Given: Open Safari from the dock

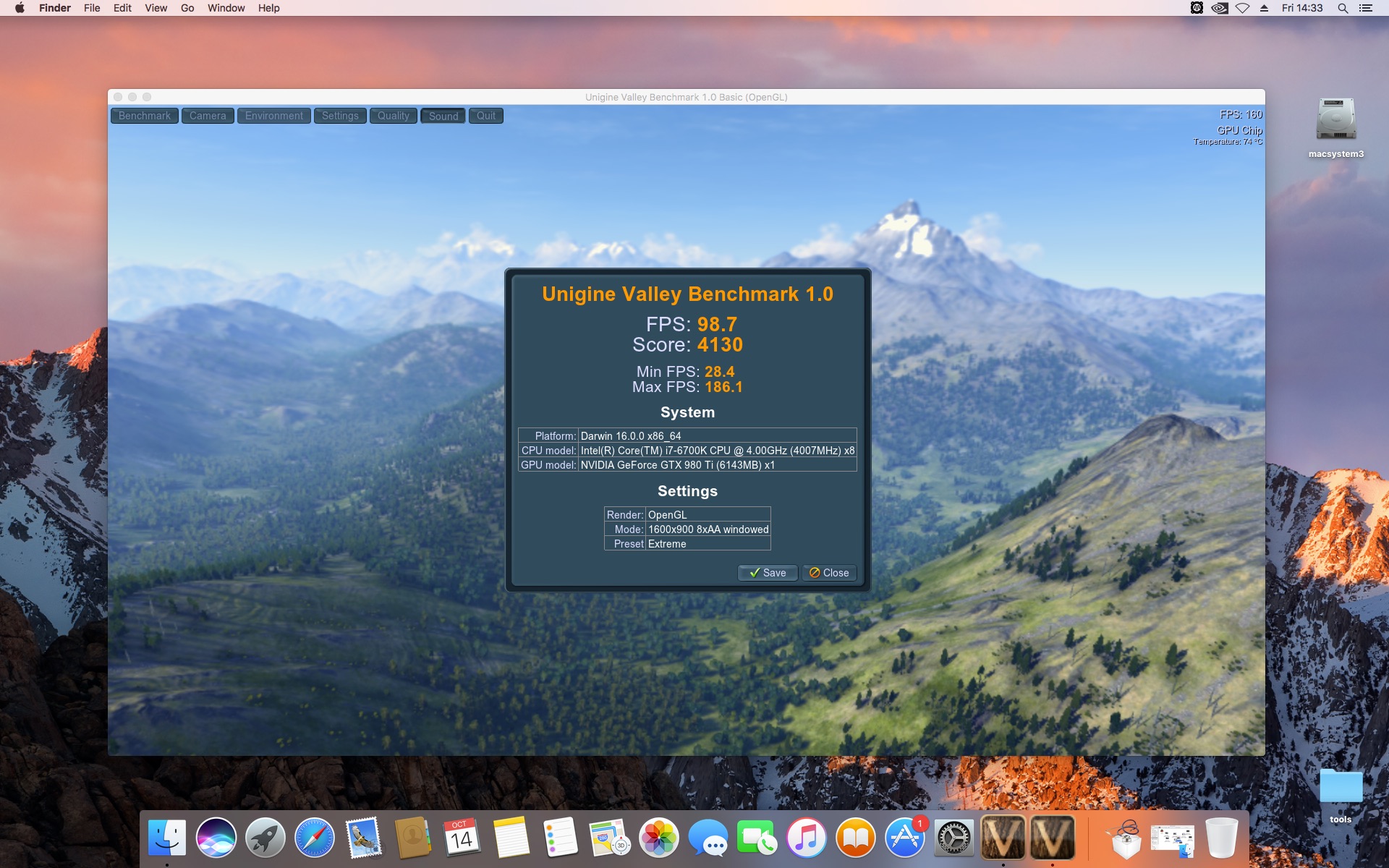Looking at the screenshot, I should (314, 838).
